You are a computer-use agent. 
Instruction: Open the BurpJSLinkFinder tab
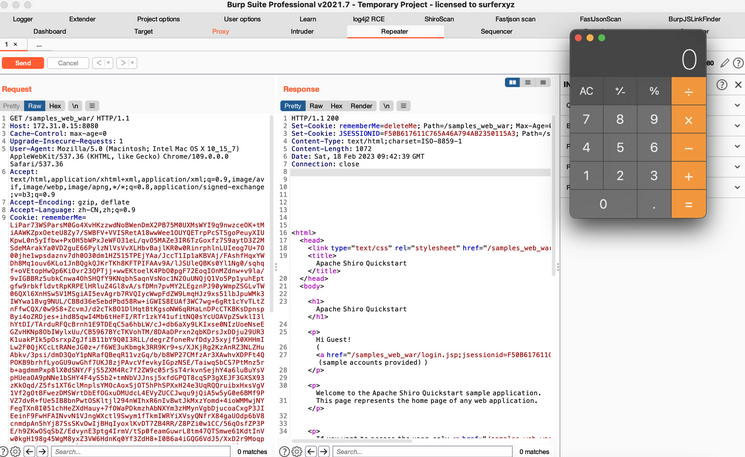[694, 19]
